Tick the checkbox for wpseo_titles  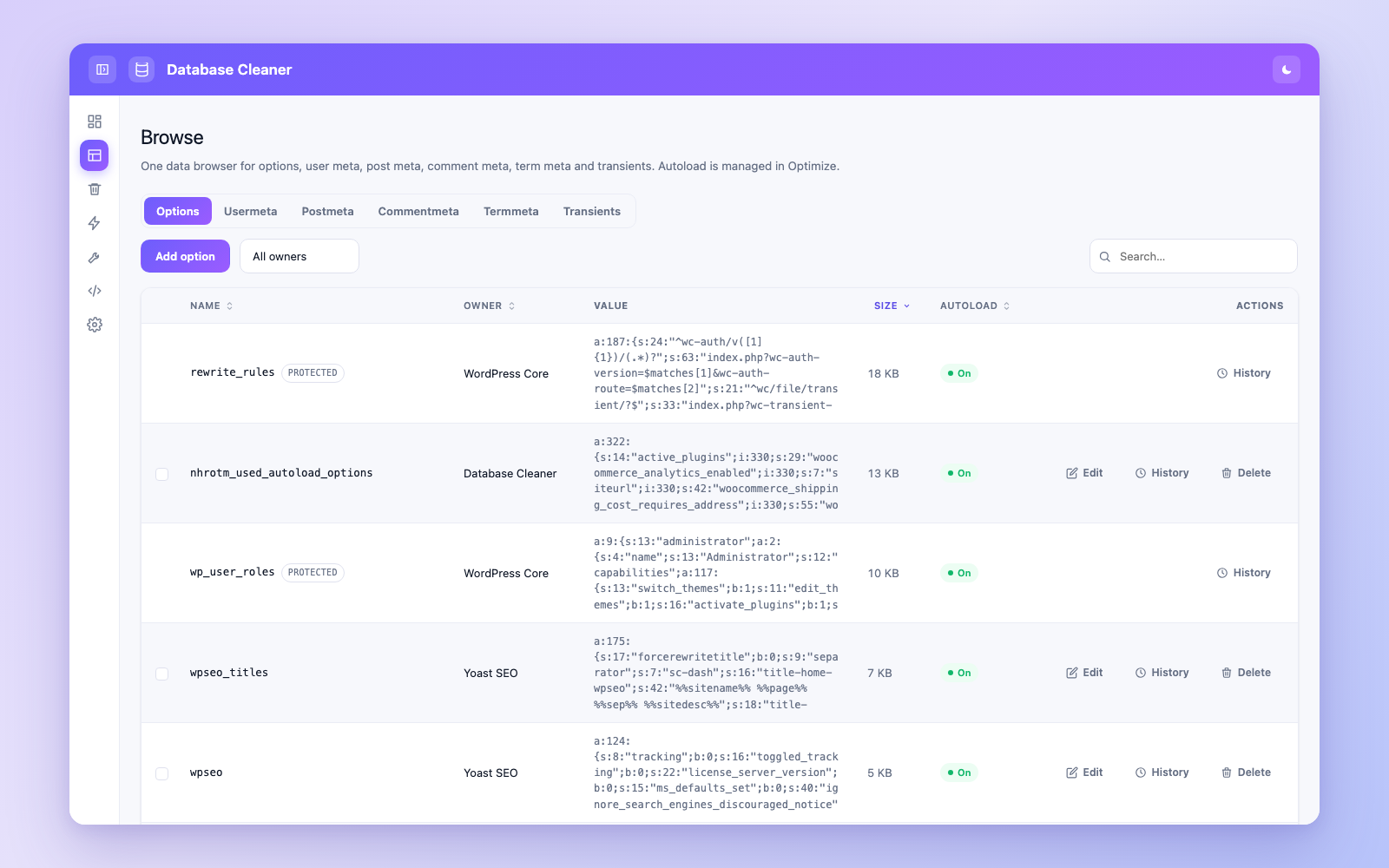tap(162, 674)
